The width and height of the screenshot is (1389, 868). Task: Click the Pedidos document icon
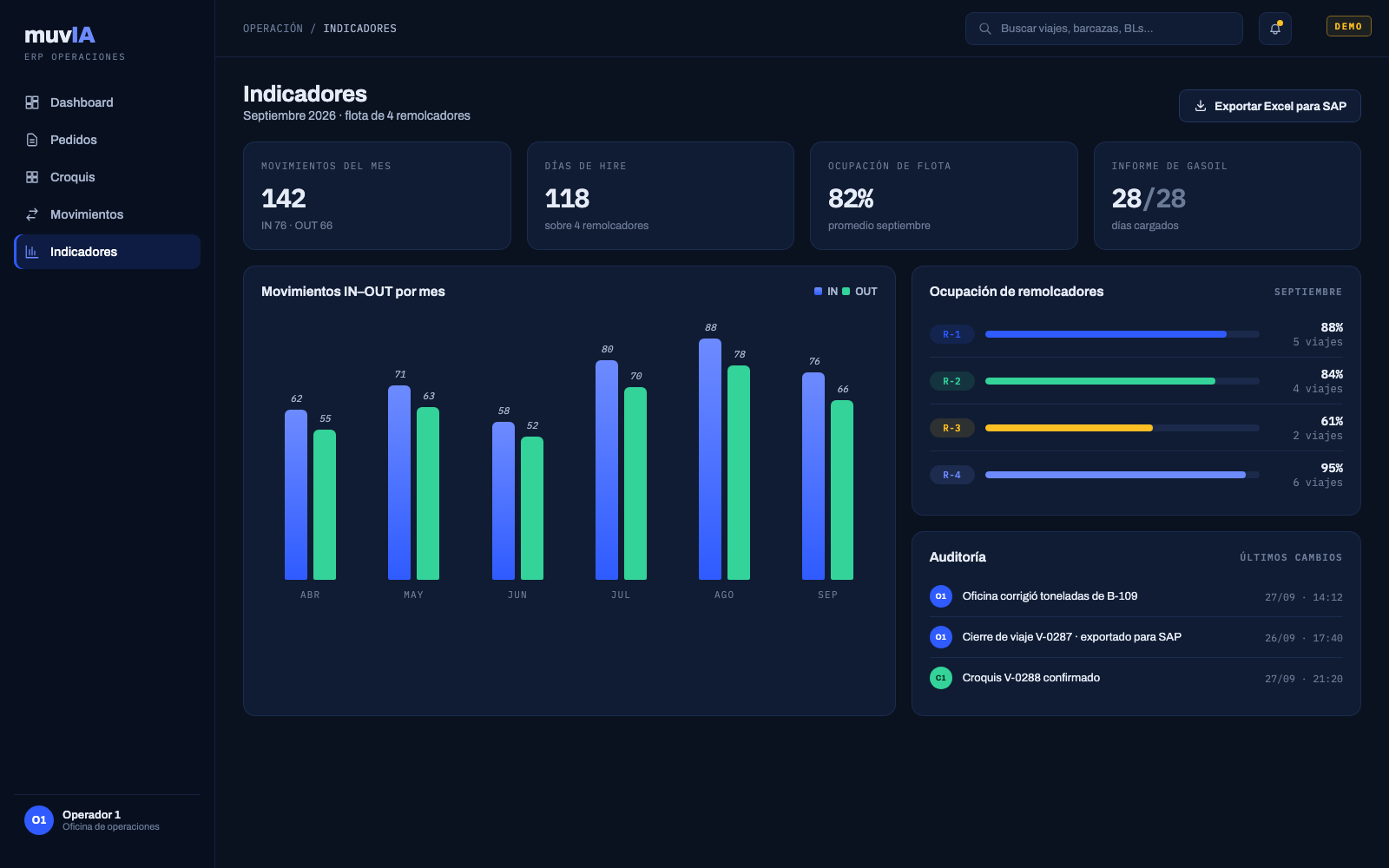pos(32,140)
